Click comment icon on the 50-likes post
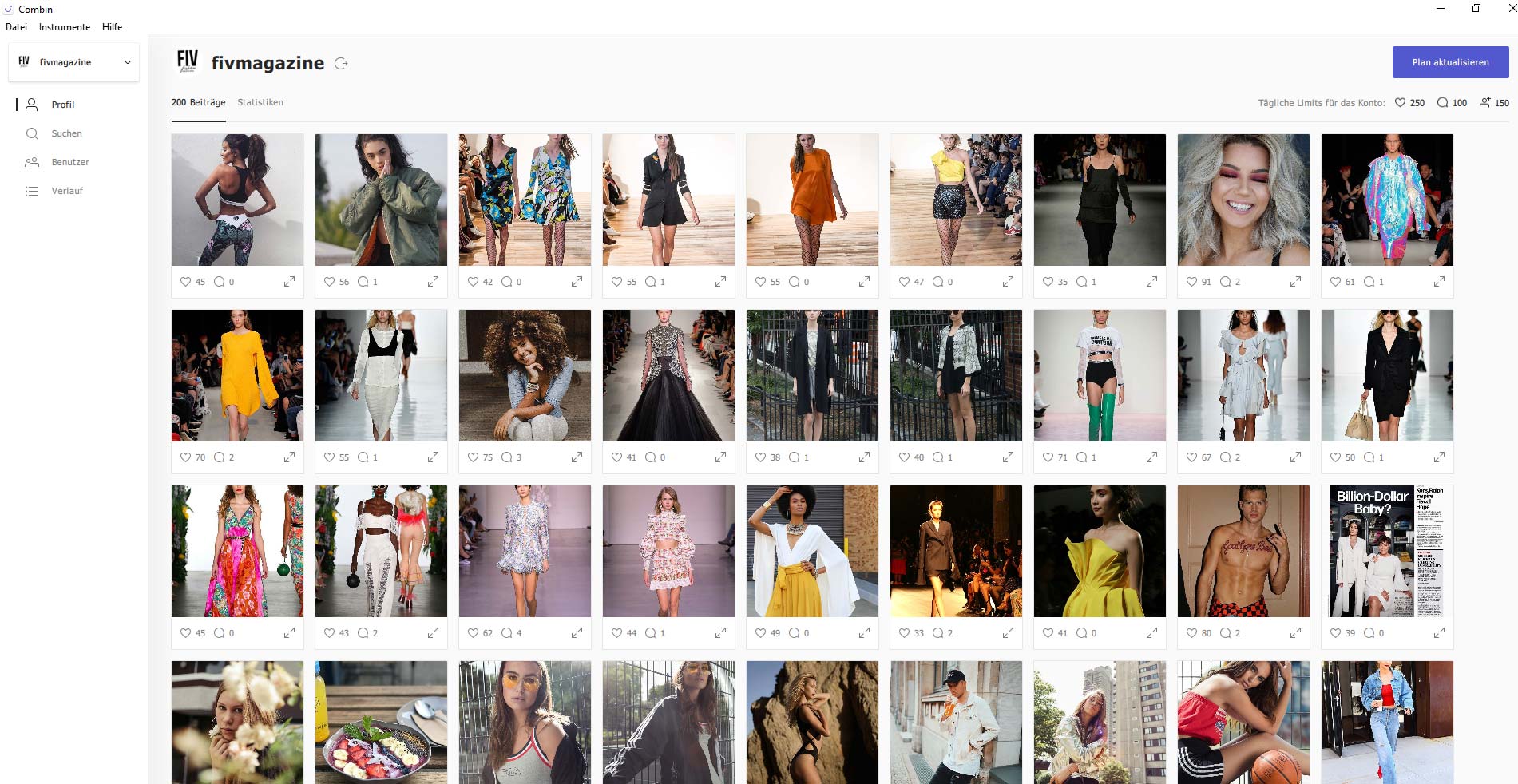 1369,457
